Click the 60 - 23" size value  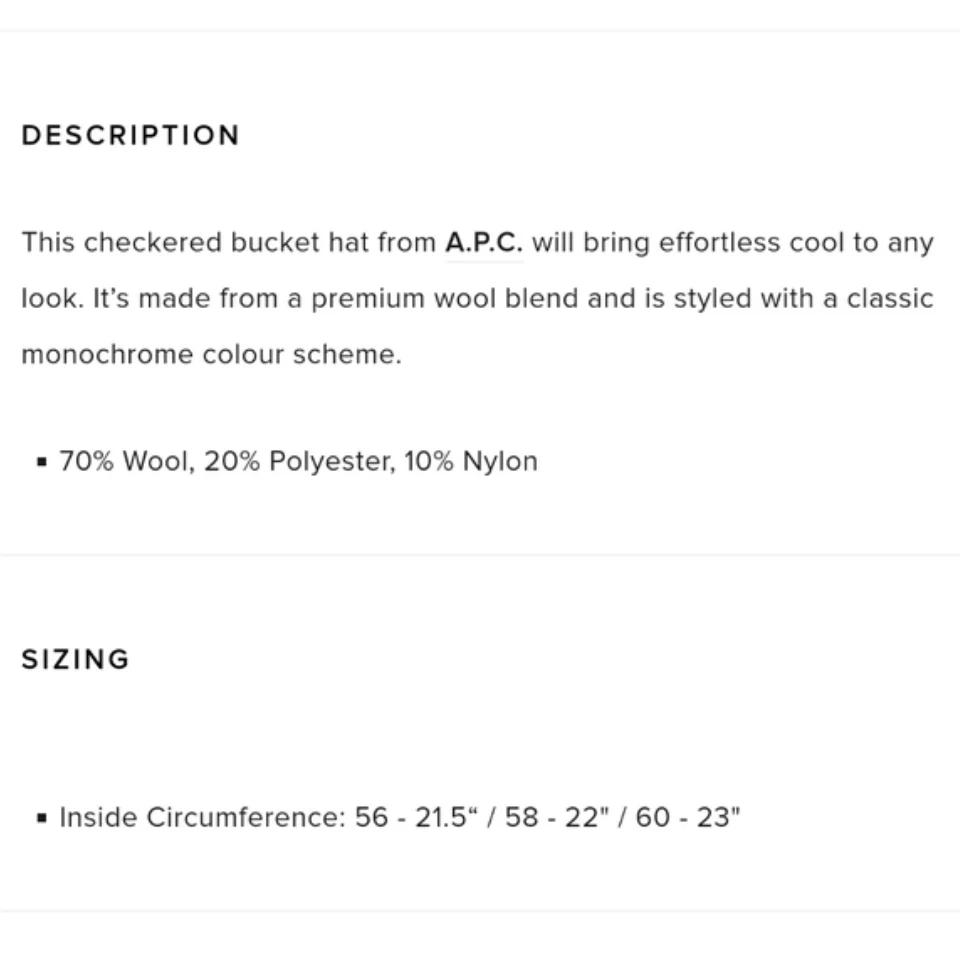click(x=687, y=817)
